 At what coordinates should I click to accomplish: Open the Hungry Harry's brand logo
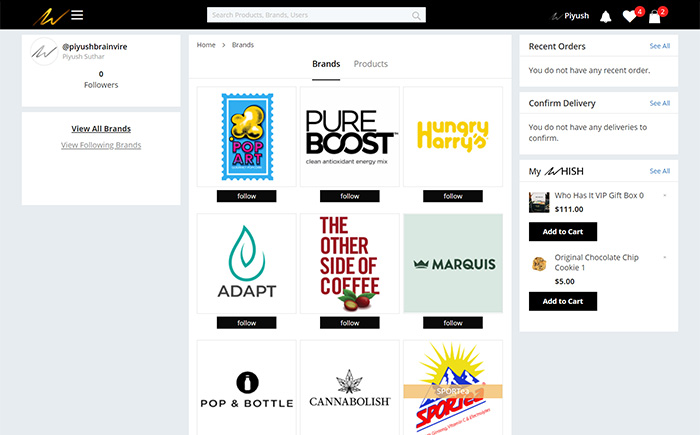click(453, 137)
